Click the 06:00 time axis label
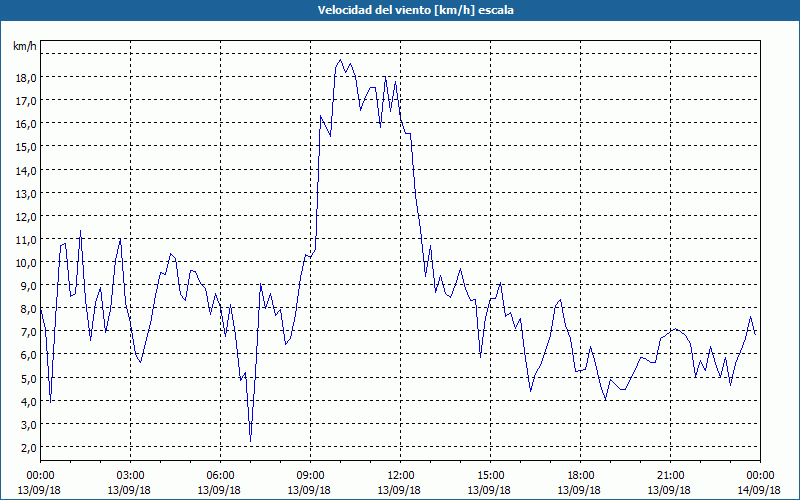The image size is (800, 500). coord(220,476)
